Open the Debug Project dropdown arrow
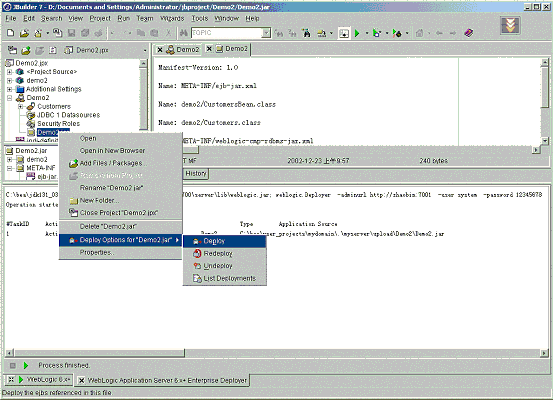Viewport: 553px width, 400px height. click(x=387, y=33)
